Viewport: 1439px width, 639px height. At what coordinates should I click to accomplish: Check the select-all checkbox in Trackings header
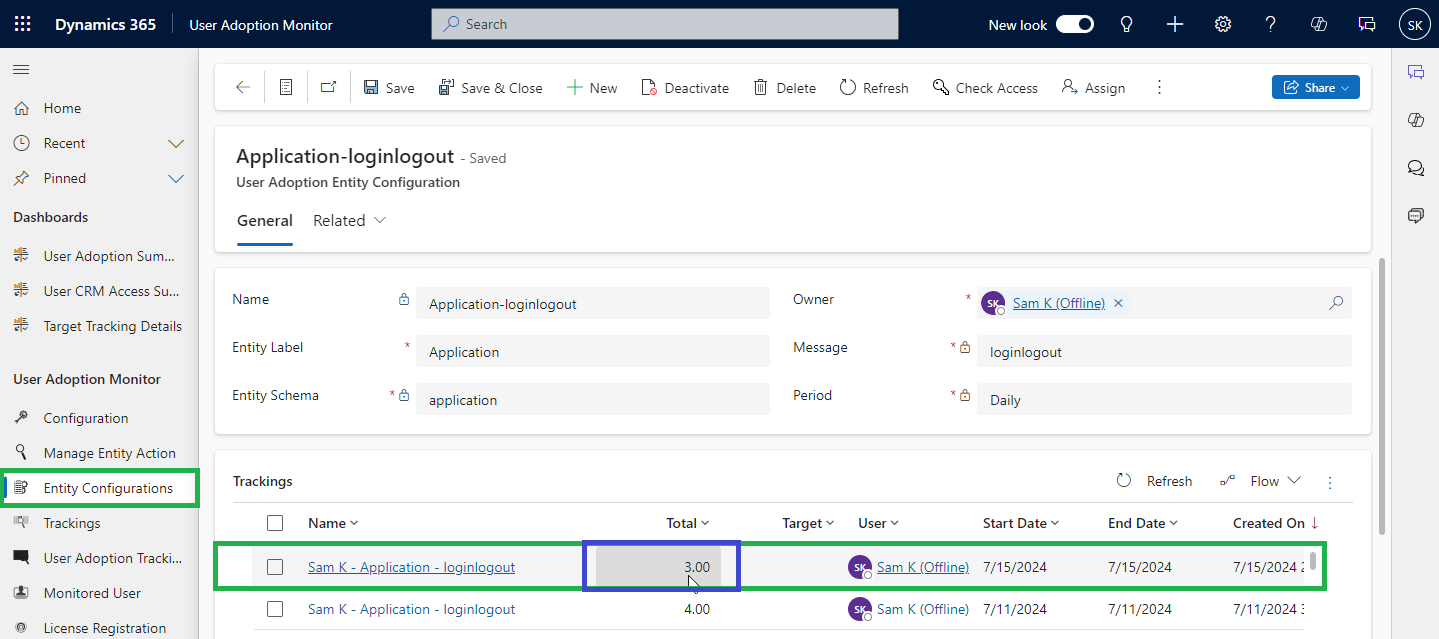(275, 523)
